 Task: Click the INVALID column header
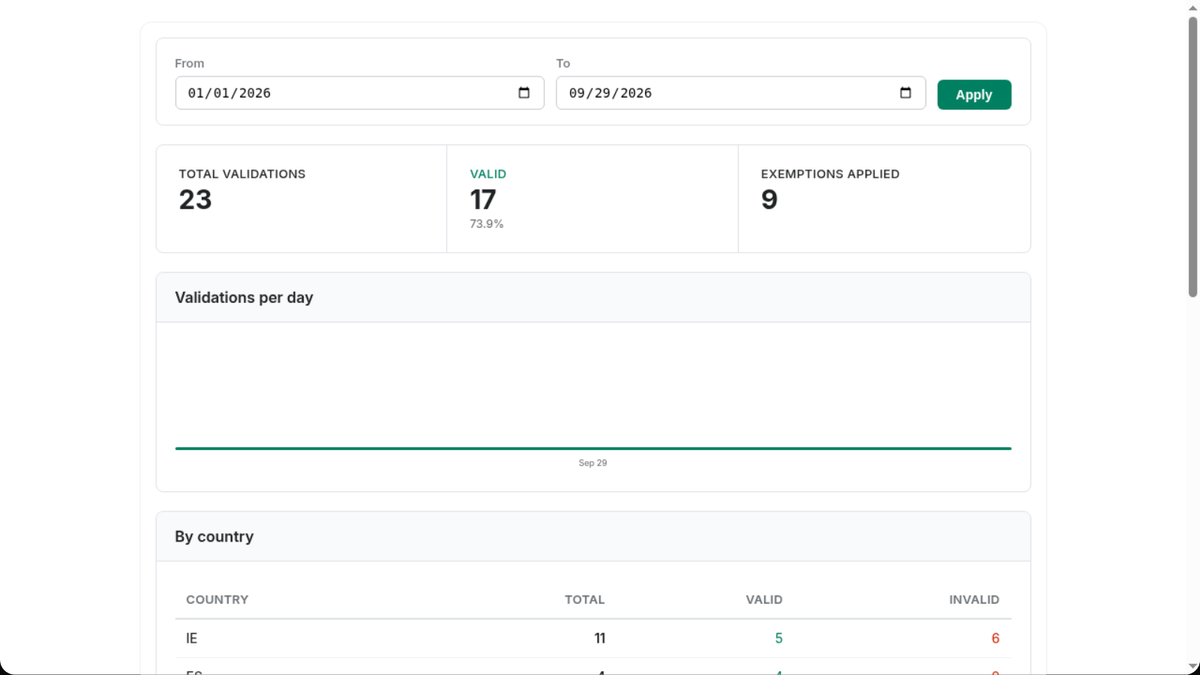[974, 600]
